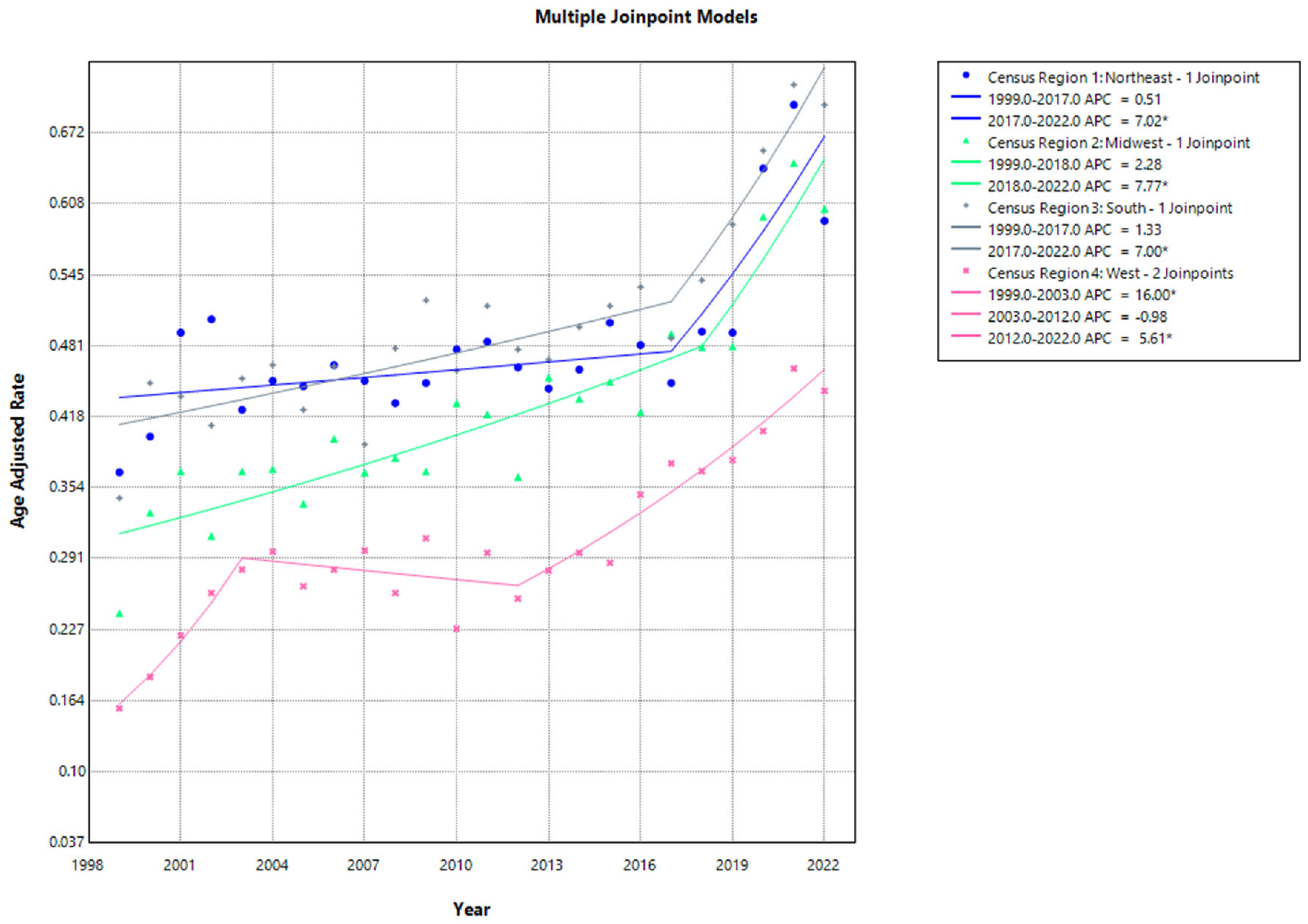Click the gray line swatch for APC 1.33

966,228
